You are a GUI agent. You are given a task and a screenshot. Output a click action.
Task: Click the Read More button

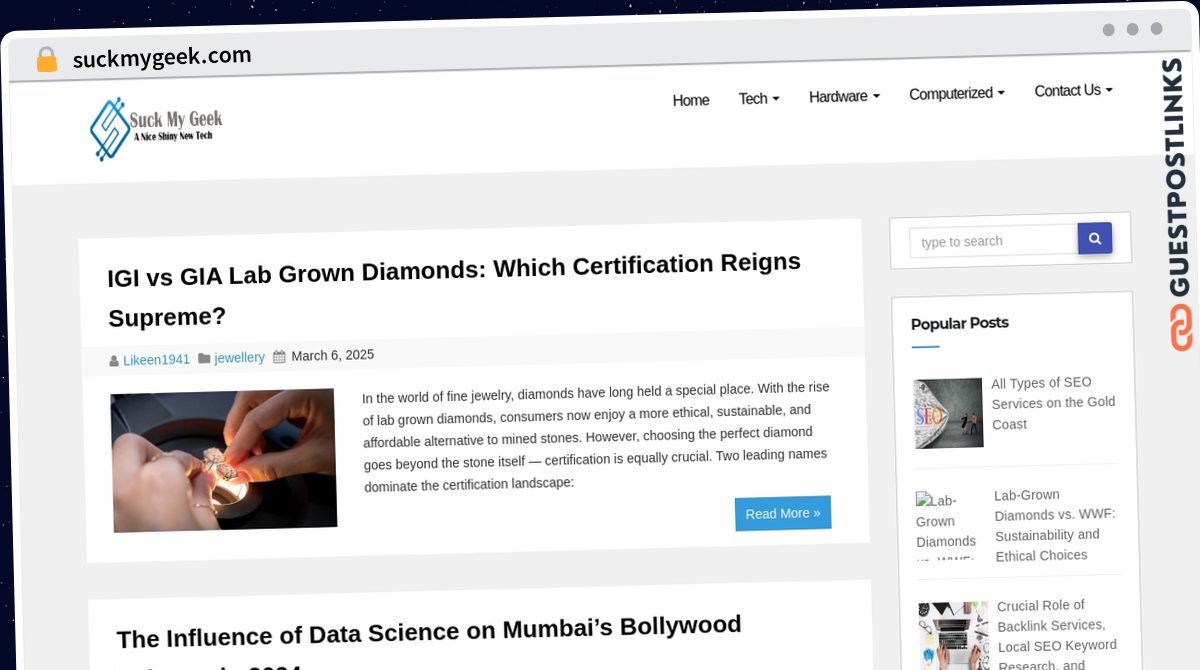pyautogui.click(x=783, y=513)
